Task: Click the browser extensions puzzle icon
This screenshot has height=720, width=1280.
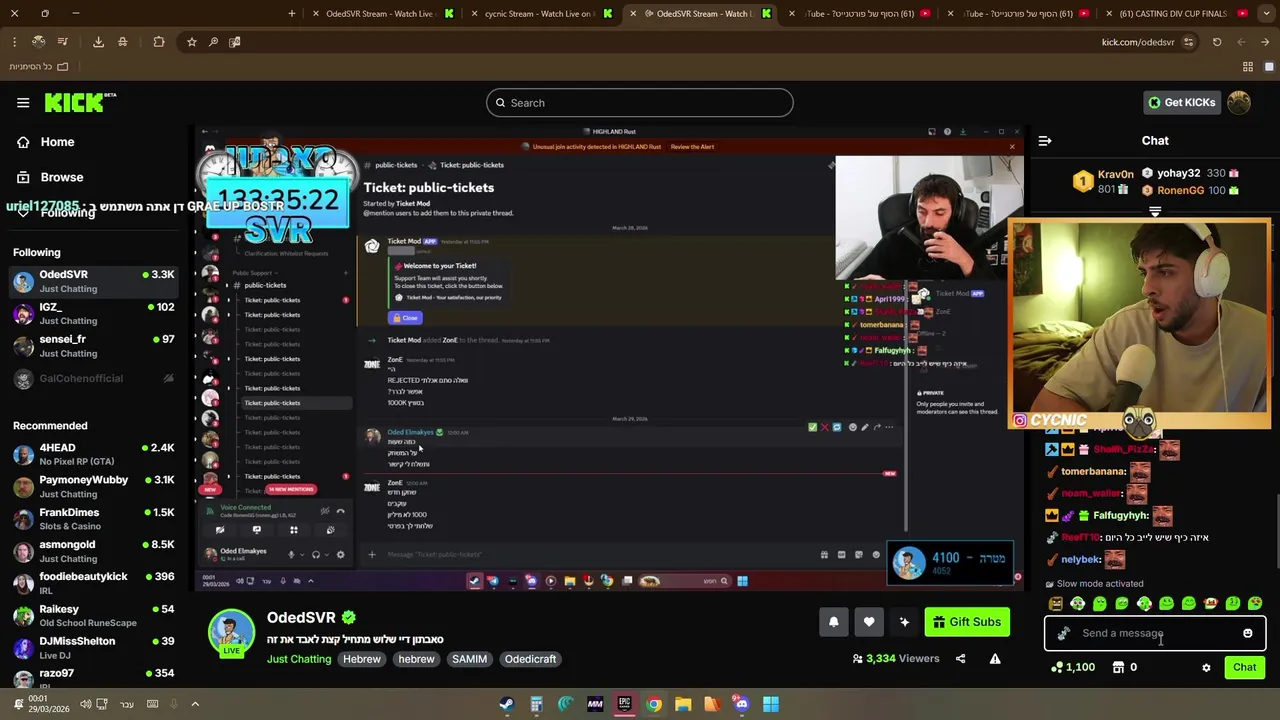Action: click(x=159, y=42)
